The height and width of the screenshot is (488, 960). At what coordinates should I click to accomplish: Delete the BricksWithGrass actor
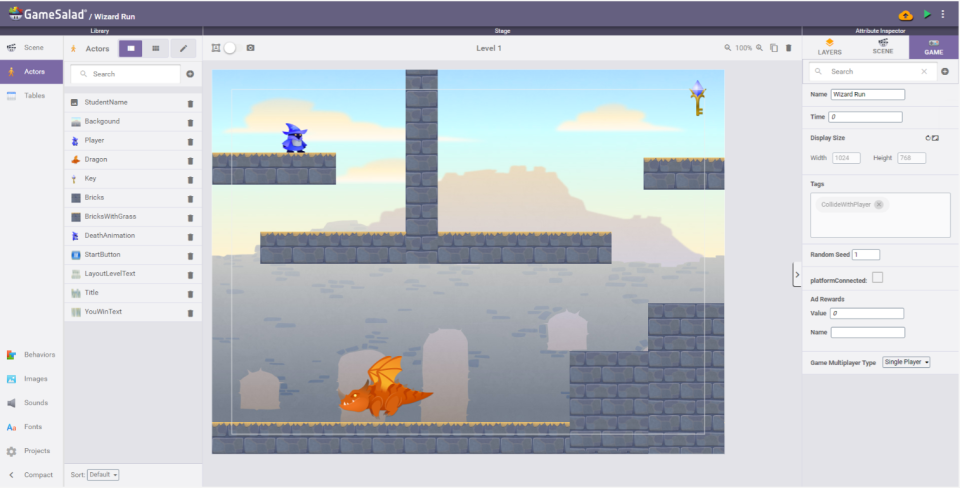coord(190,217)
